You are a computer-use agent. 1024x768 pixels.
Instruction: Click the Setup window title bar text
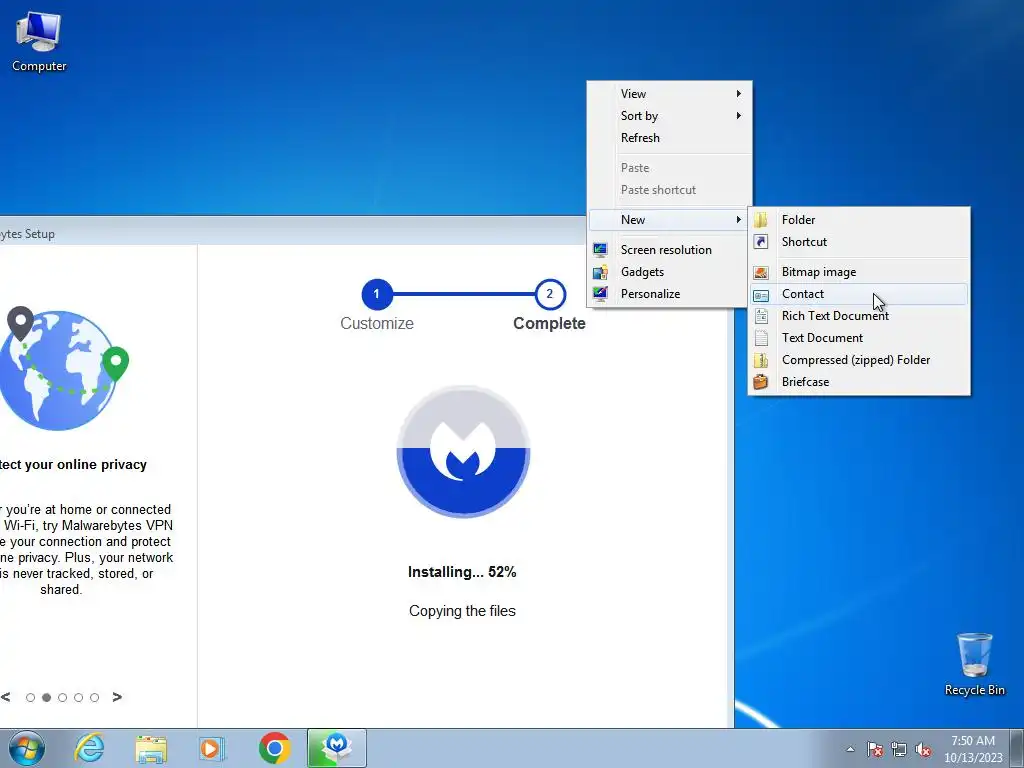27,234
